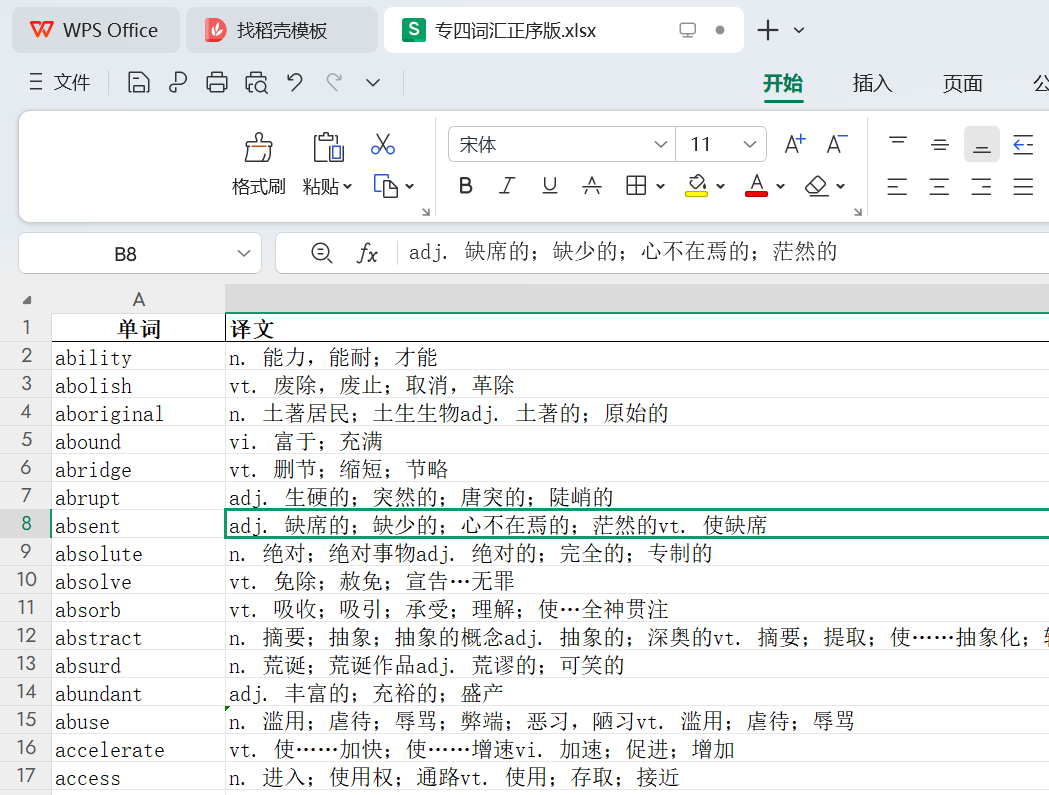Click the Print icon

pyautogui.click(x=217, y=83)
